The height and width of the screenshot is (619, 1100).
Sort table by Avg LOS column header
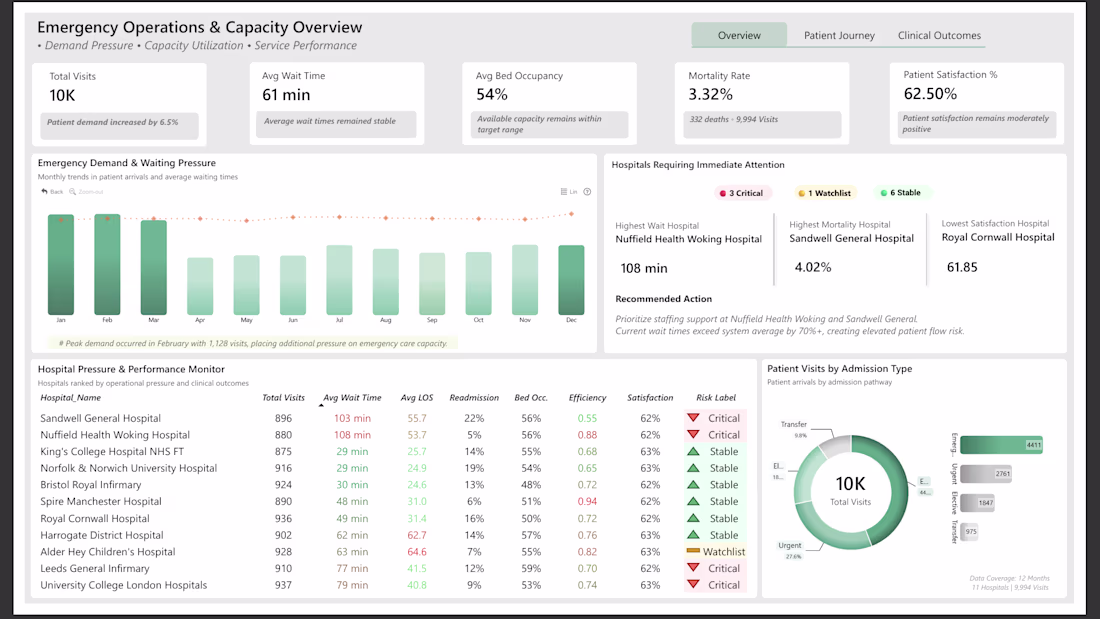[417, 397]
